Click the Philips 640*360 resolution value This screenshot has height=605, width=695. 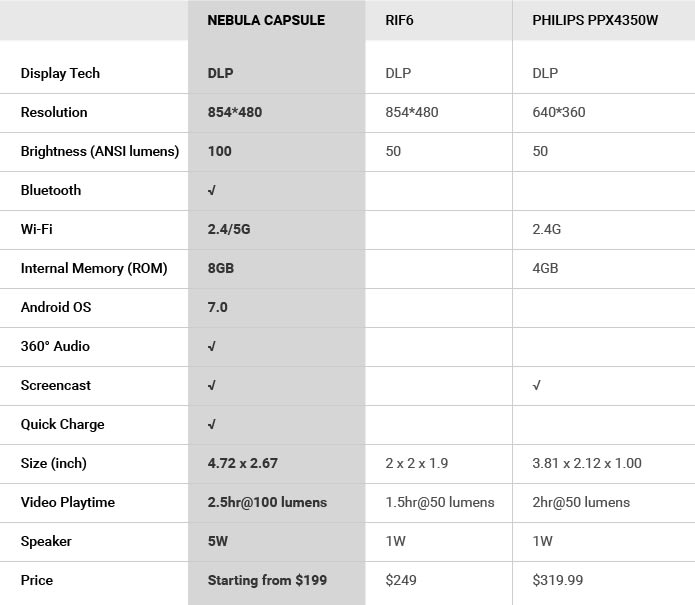point(559,112)
